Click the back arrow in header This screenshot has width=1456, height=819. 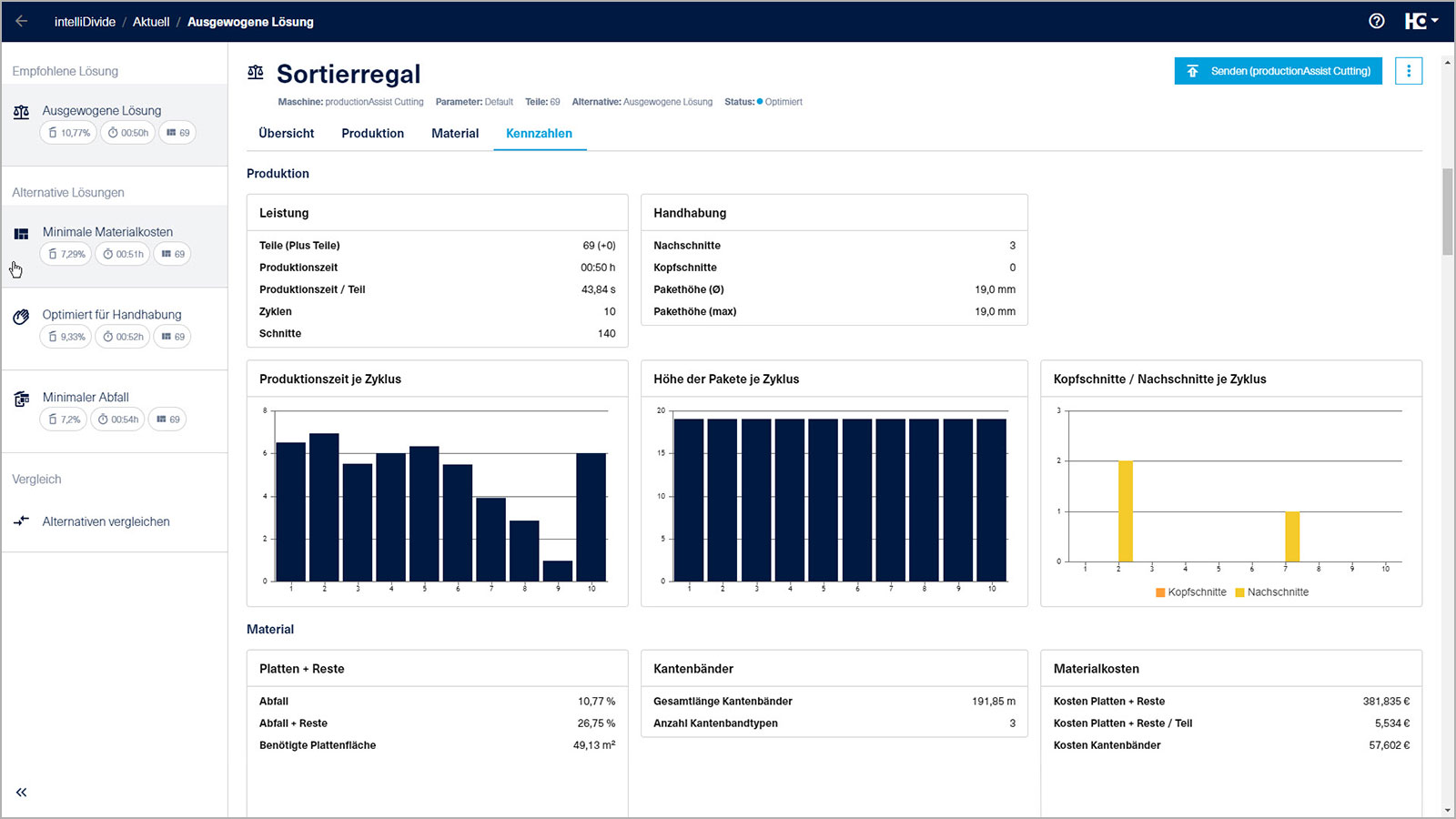(x=21, y=21)
